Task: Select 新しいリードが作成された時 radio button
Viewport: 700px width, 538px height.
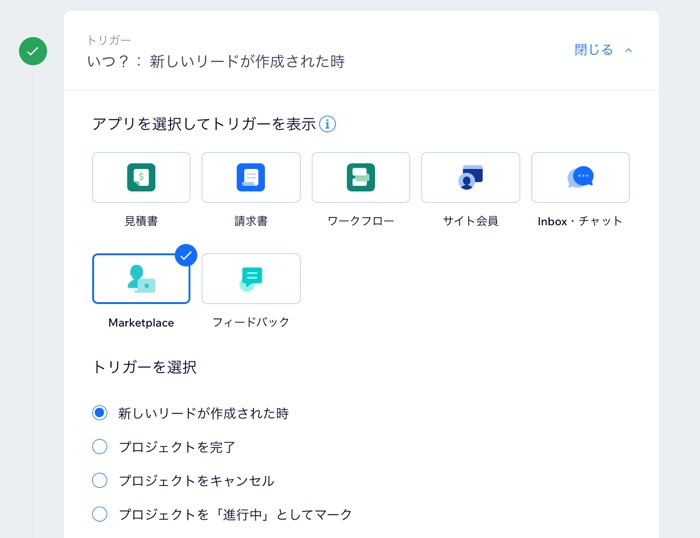Action: click(x=99, y=413)
